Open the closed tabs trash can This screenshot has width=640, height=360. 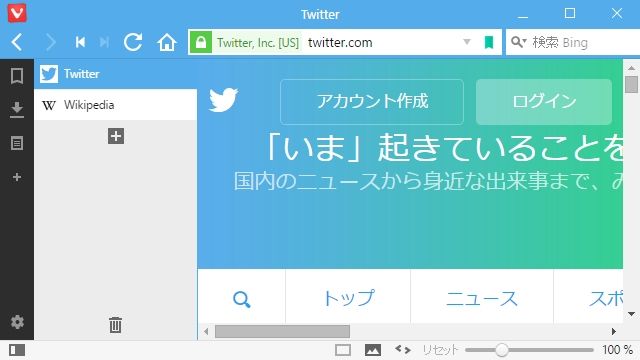click(116, 325)
